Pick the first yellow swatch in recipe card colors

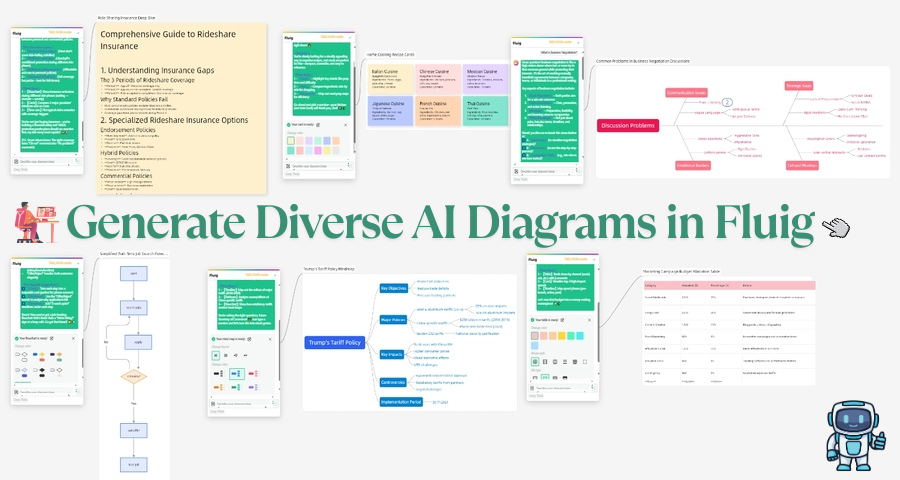[291, 140]
